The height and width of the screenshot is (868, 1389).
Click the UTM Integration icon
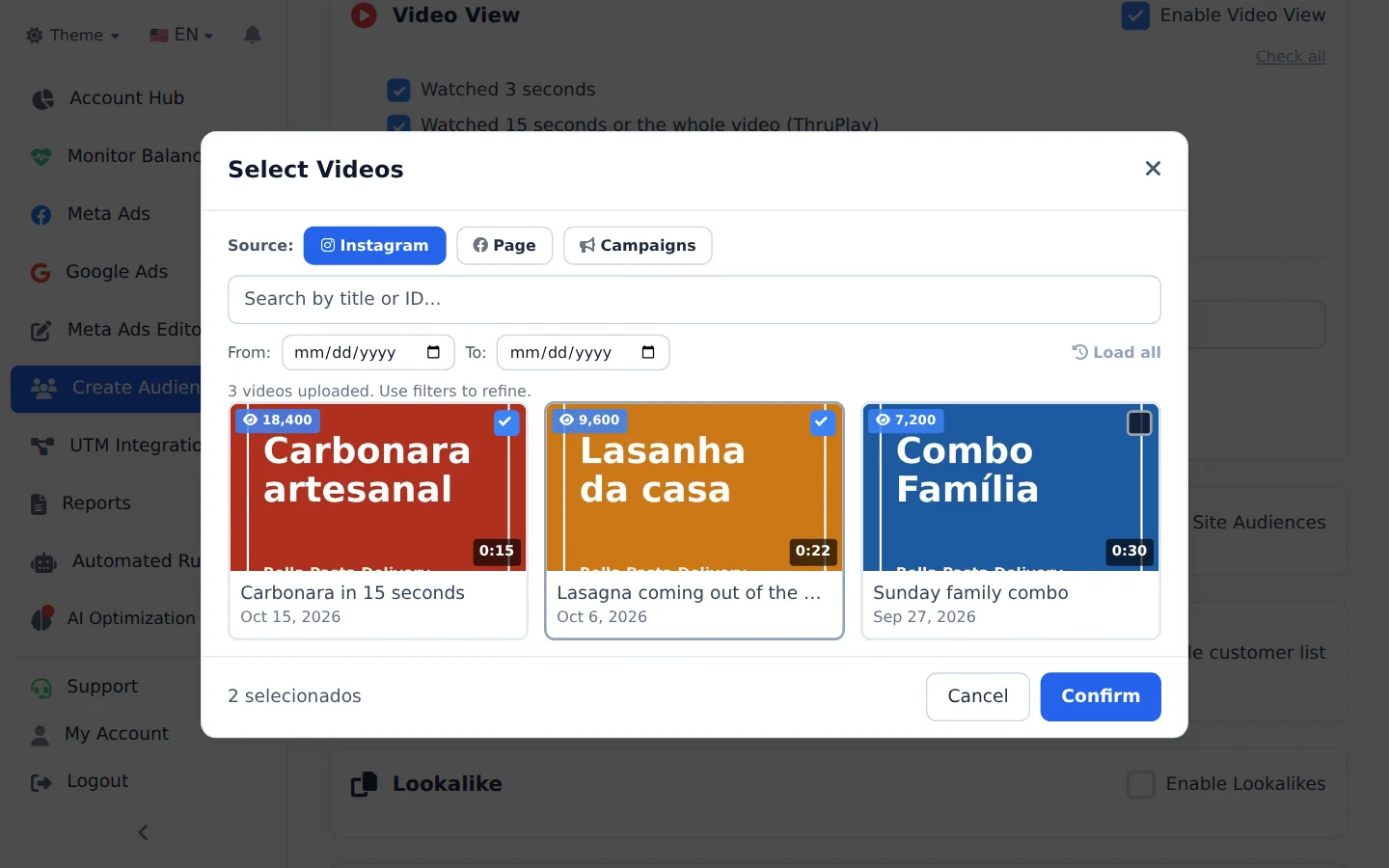[42, 446]
